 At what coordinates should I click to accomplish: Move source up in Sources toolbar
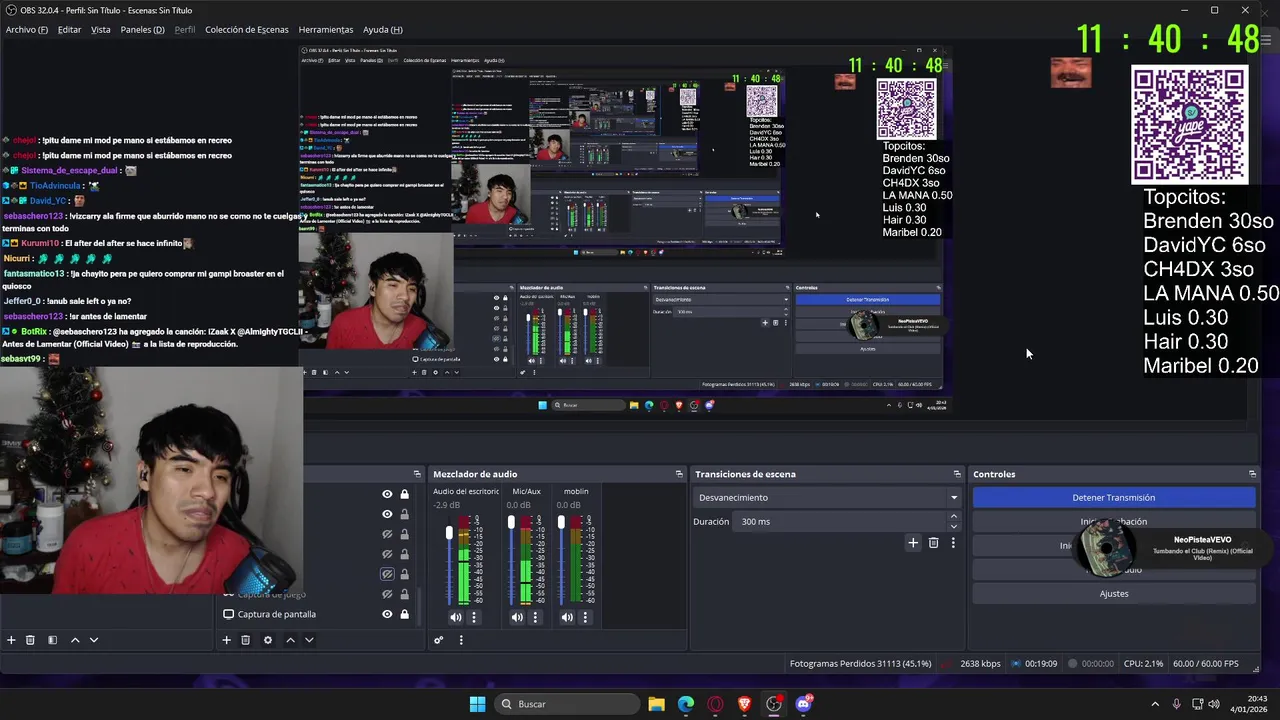click(290, 640)
